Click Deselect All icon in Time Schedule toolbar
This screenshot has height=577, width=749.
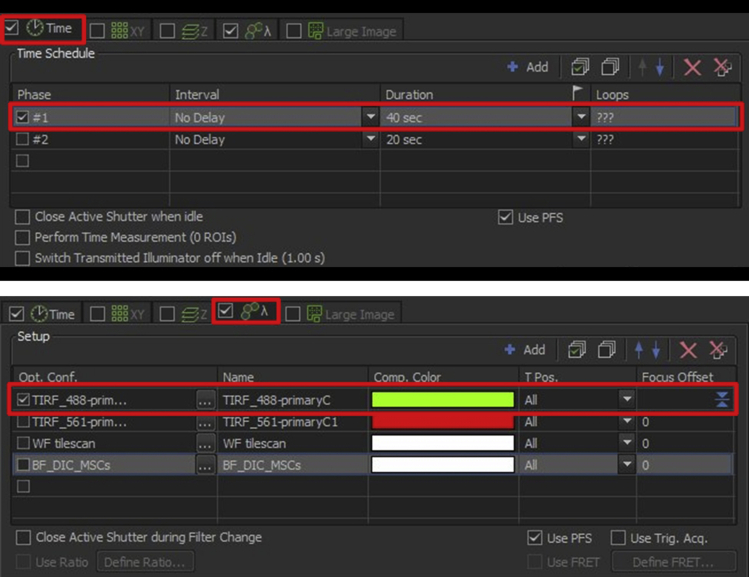point(609,67)
